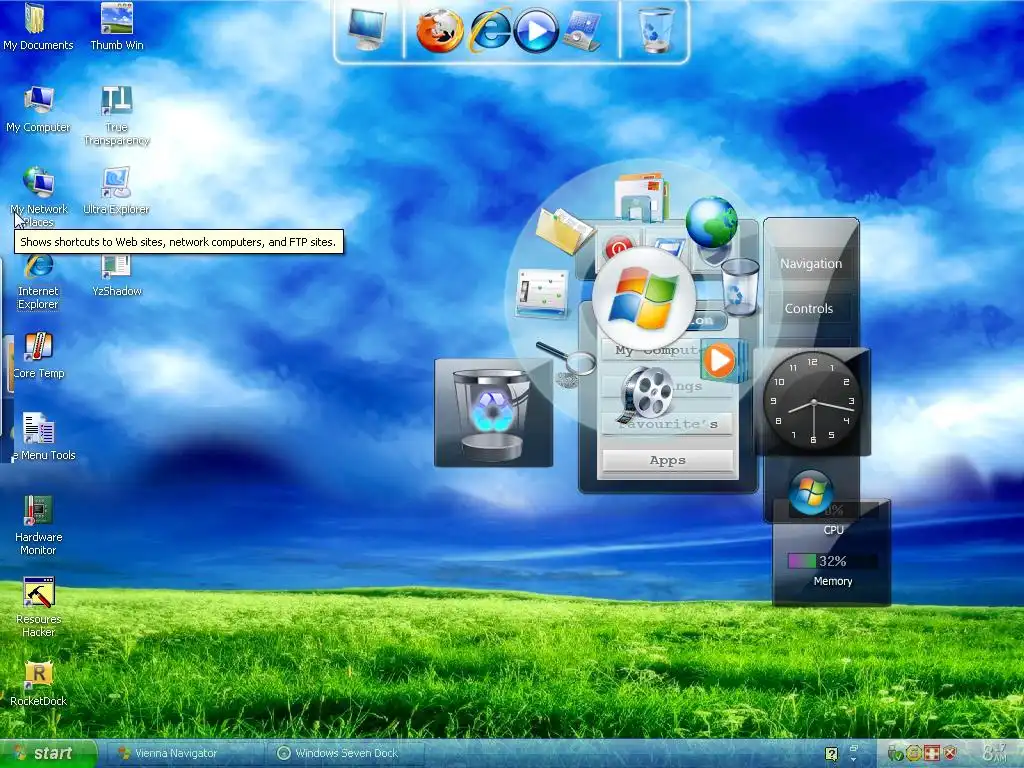Viewport: 1024px width, 768px height.
Task: Open the Core Temp shortcut
Action: [x=39, y=355]
